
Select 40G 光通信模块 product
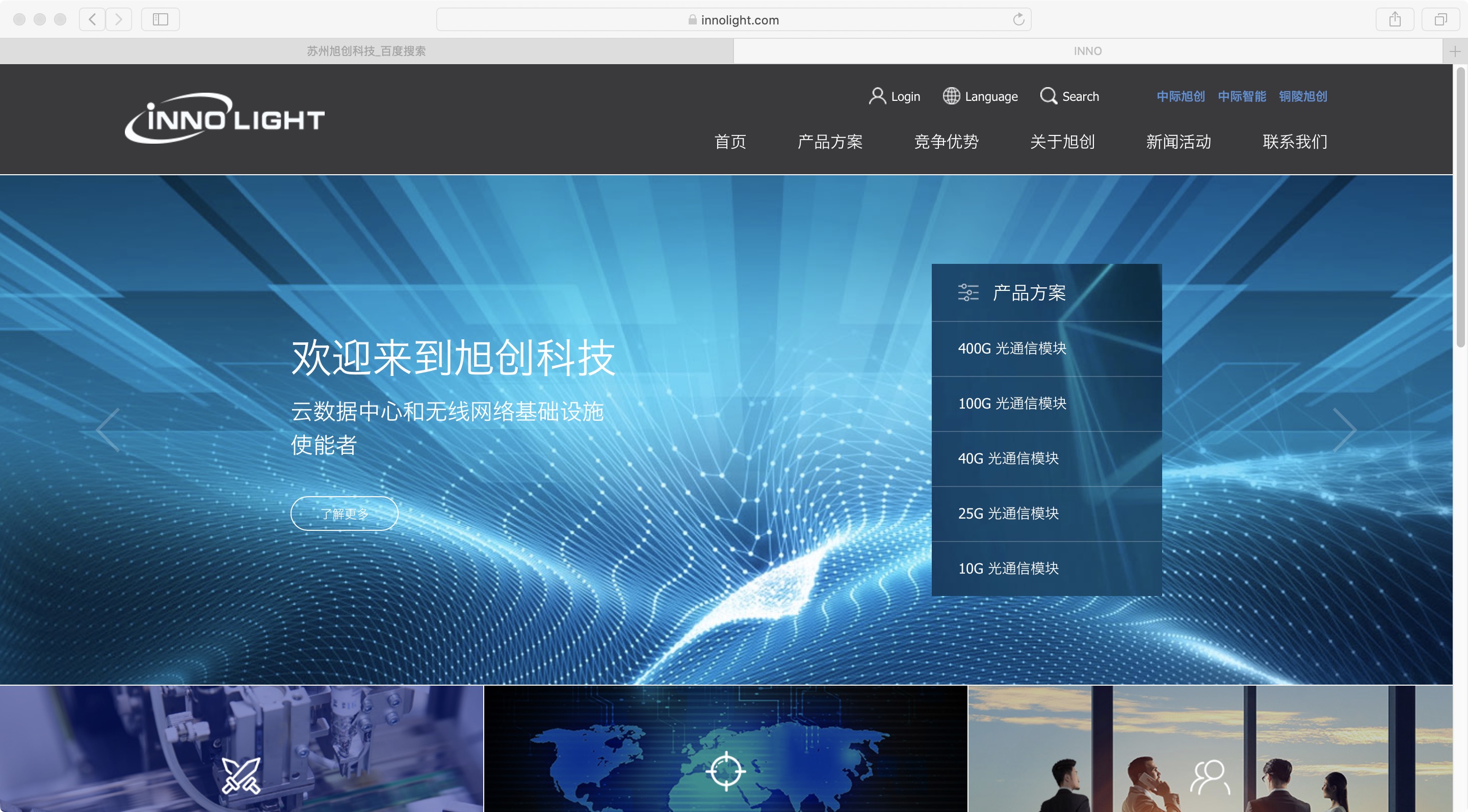(x=1046, y=459)
